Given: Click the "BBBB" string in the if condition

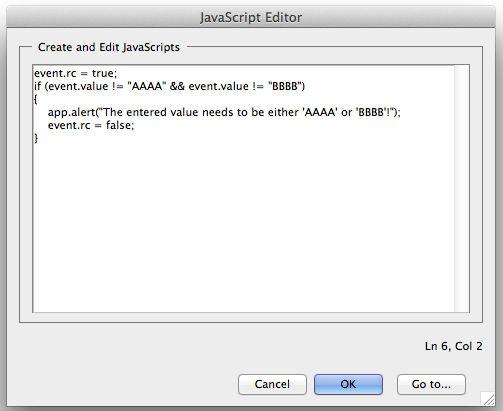Looking at the screenshot, I should 285,86.
